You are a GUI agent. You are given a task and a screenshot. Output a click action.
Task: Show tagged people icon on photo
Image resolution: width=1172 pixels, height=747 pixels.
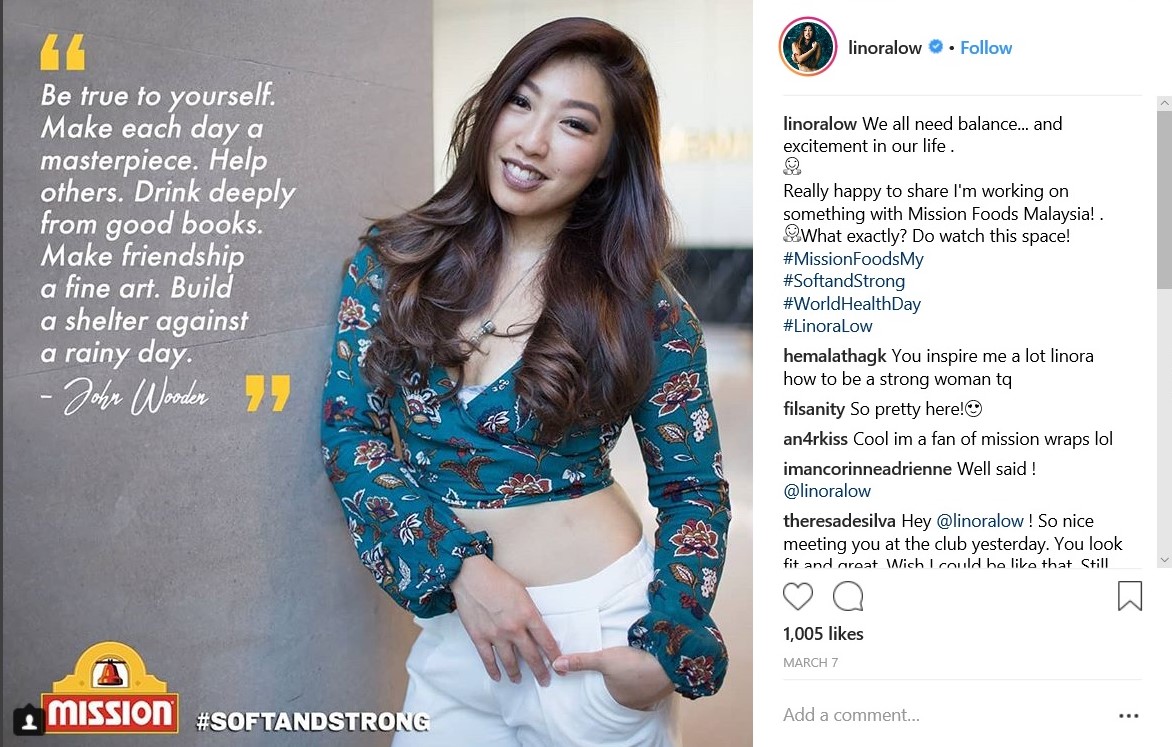(x=29, y=721)
